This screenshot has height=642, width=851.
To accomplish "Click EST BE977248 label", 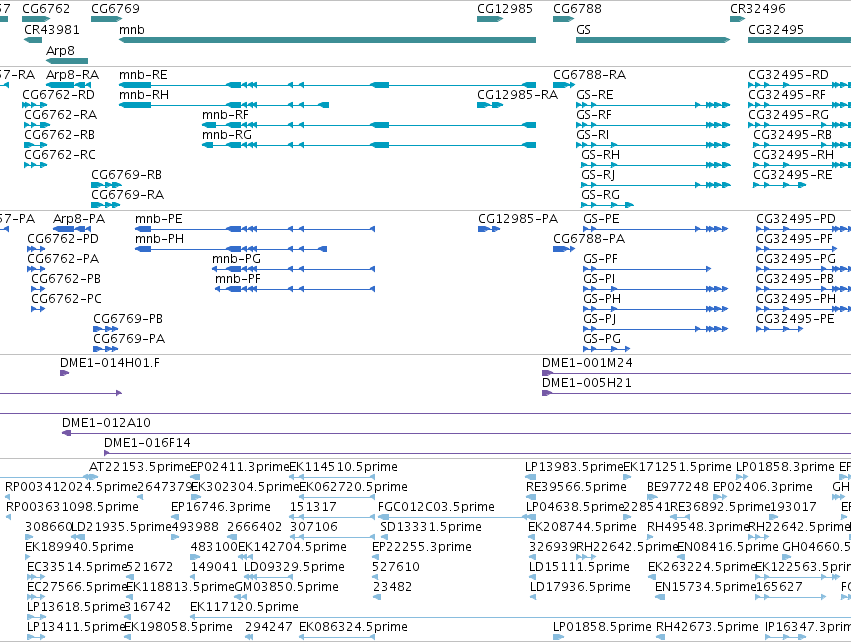I will pos(677,487).
